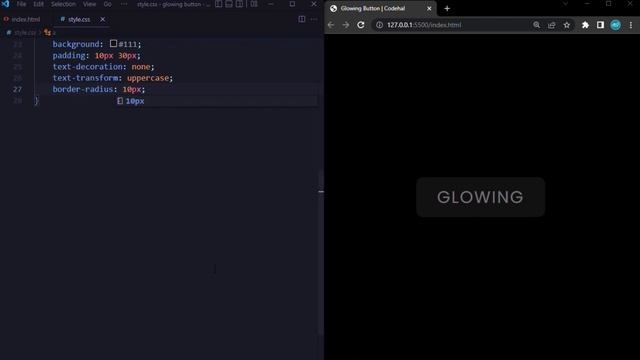The width and height of the screenshot is (640, 360).
Task: Open the View menu in VS Code
Action: point(89,4)
